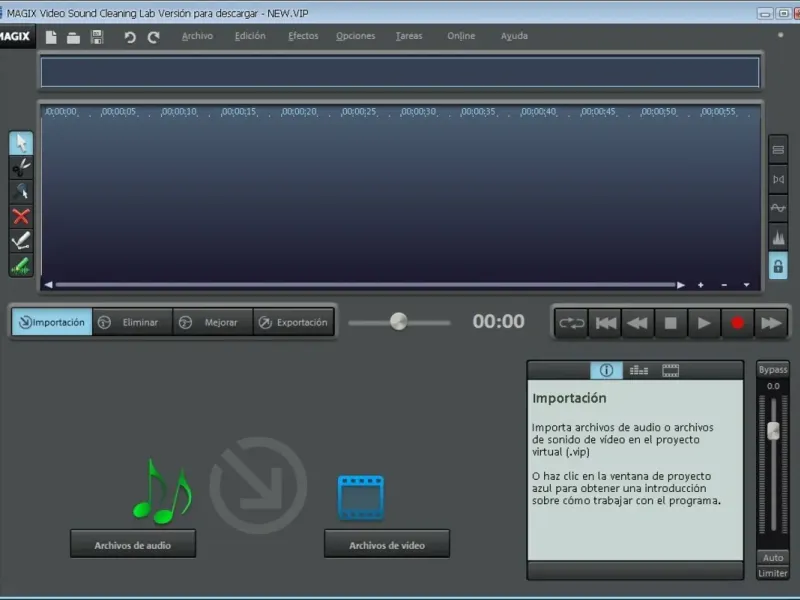Image resolution: width=800 pixels, height=600 pixels.
Task: Toggle the padlock lock button
Action: coord(778,266)
